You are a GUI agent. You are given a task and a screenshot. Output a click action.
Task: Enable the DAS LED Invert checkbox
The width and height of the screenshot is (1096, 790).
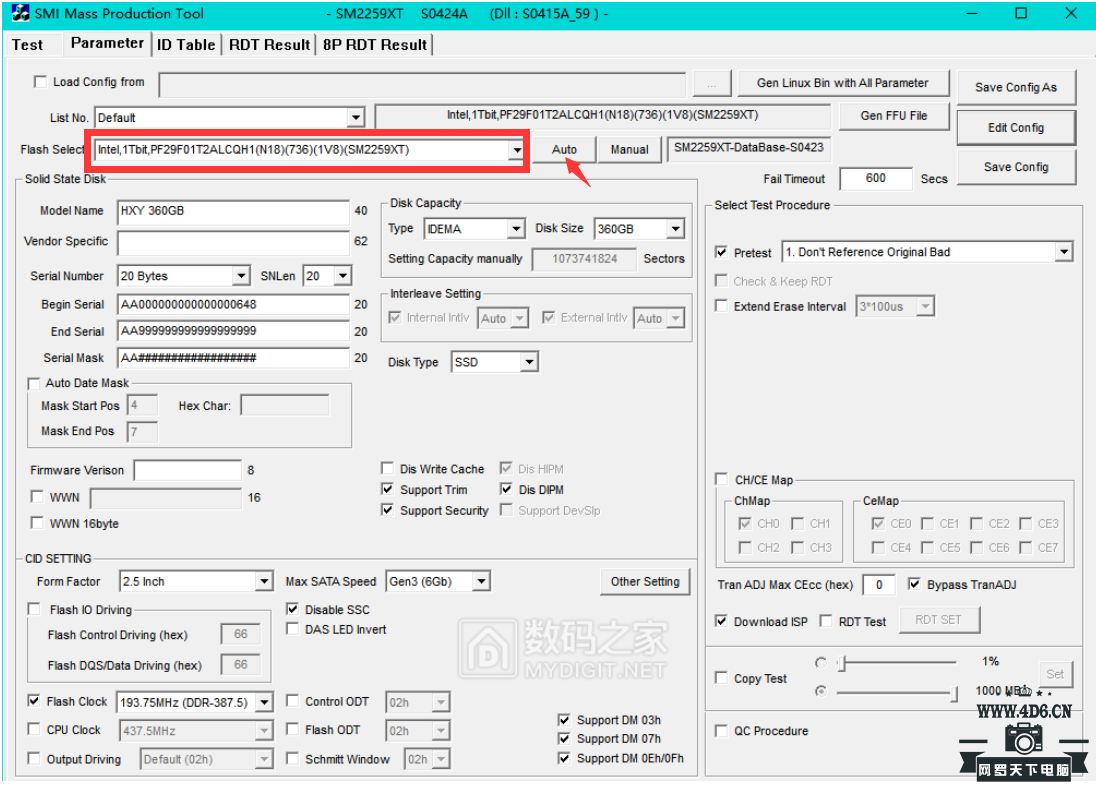point(293,630)
